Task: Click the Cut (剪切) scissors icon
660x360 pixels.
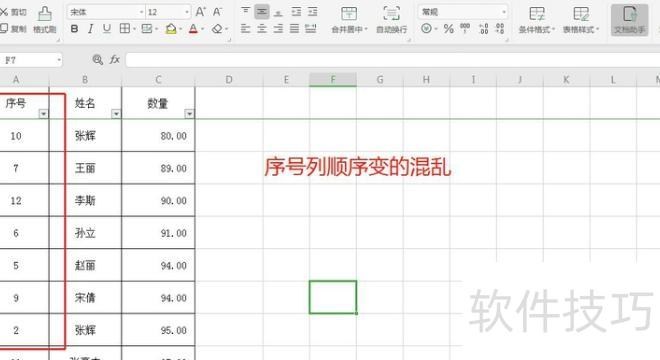Action: (4, 12)
